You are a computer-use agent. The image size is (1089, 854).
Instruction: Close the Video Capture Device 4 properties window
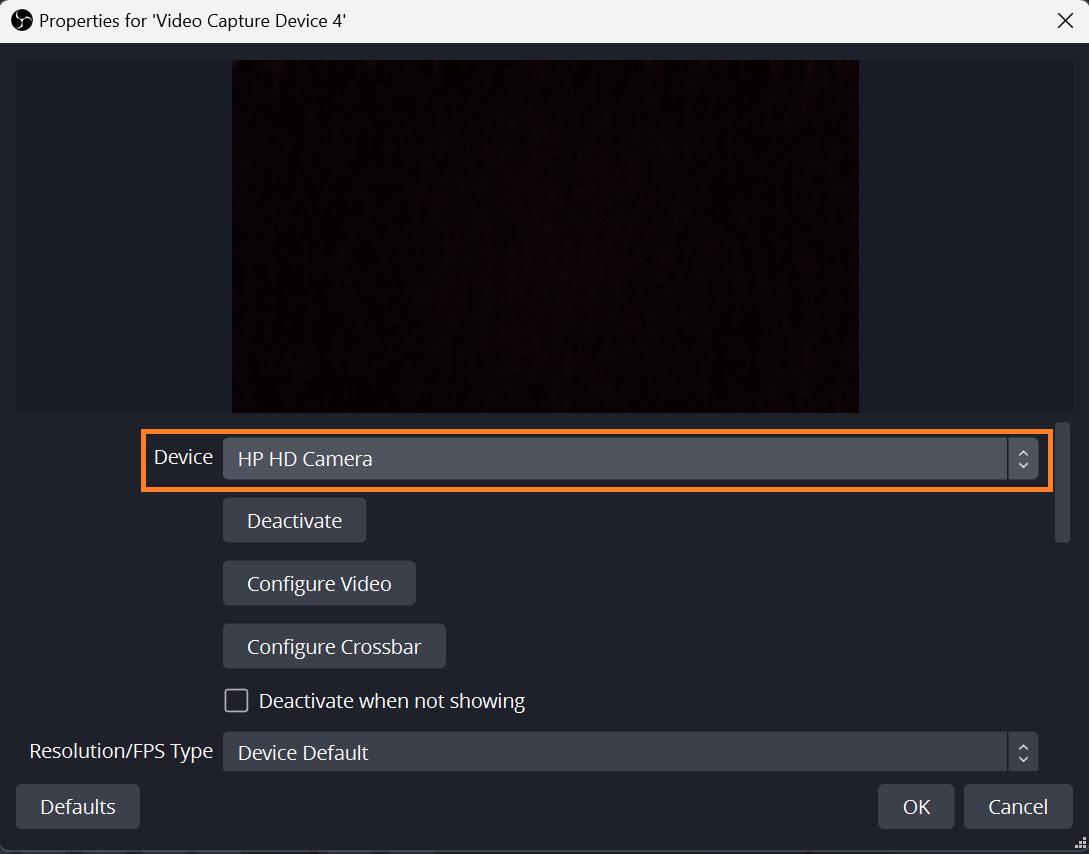pos(1065,21)
